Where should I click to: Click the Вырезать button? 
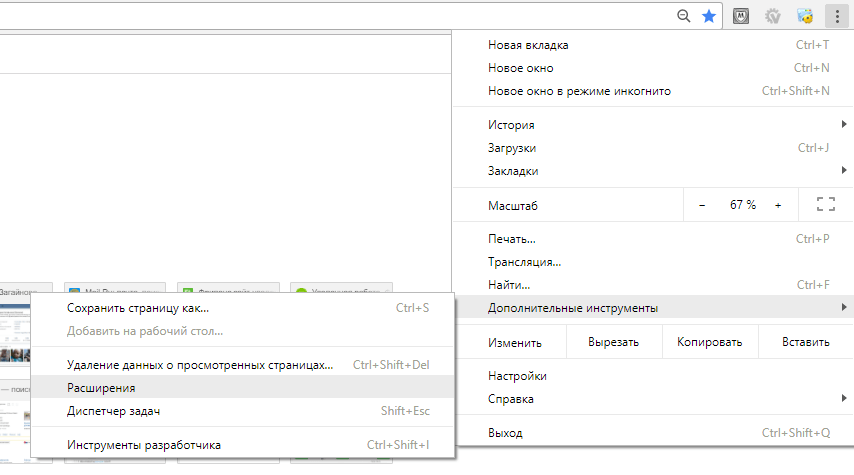[x=613, y=342]
